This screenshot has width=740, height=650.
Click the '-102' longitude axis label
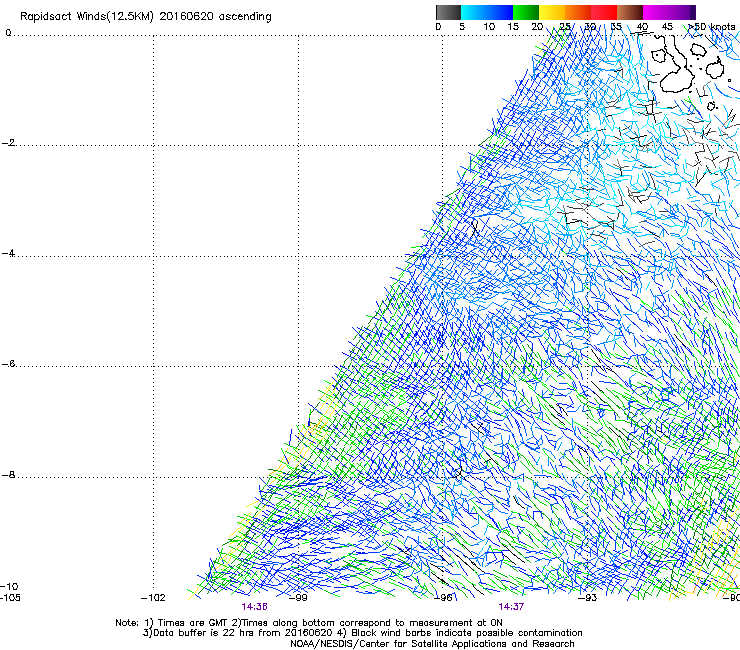tap(153, 598)
